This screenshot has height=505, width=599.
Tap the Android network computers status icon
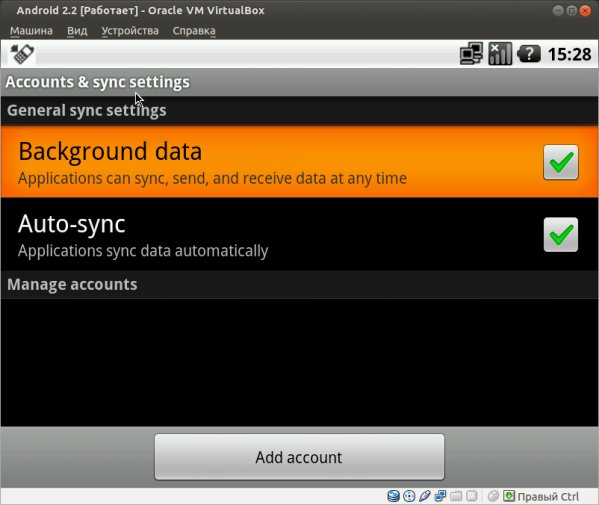(x=471, y=53)
